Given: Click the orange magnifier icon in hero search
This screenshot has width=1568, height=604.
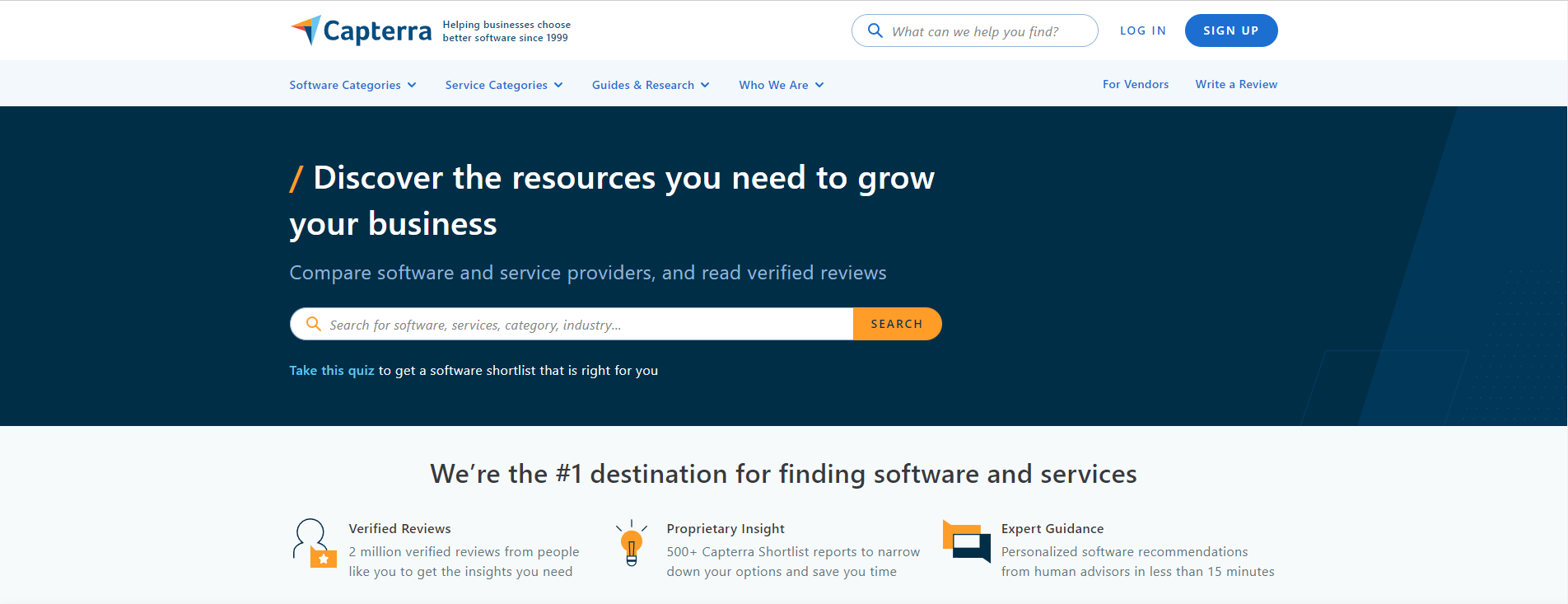Looking at the screenshot, I should 313,324.
